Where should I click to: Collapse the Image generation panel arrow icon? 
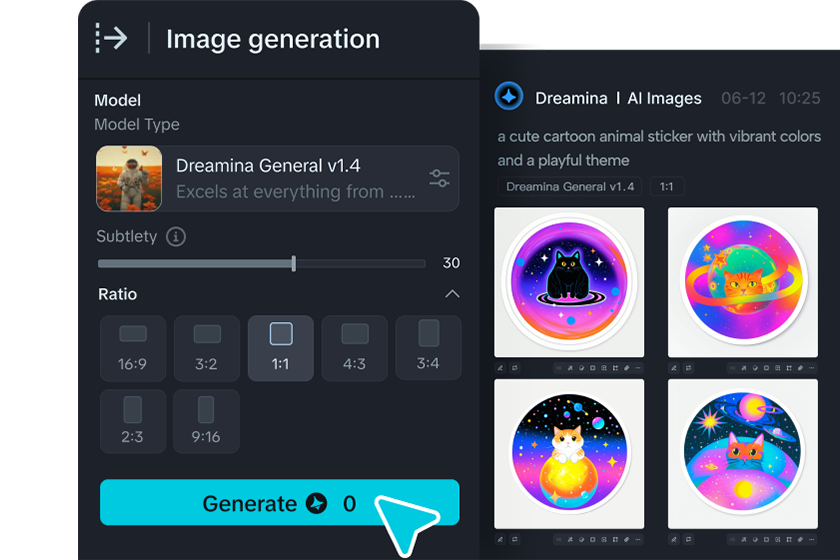(111, 38)
